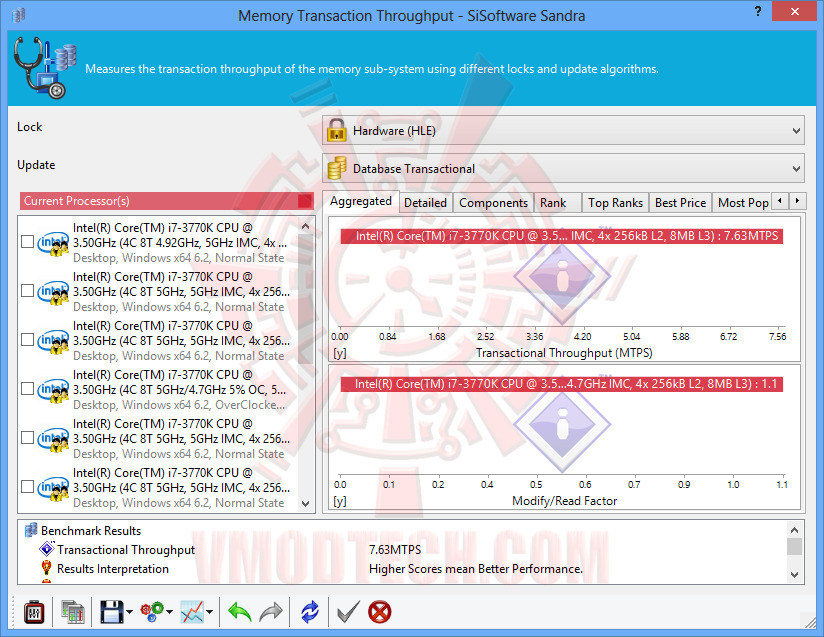This screenshot has height=637, width=824.
Task: Open the Components tab
Action: tap(493, 203)
